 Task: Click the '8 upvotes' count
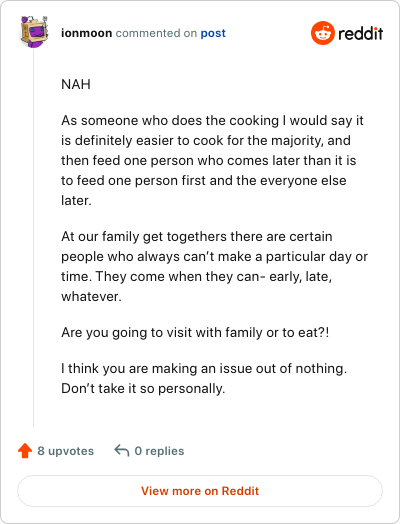coord(65,451)
